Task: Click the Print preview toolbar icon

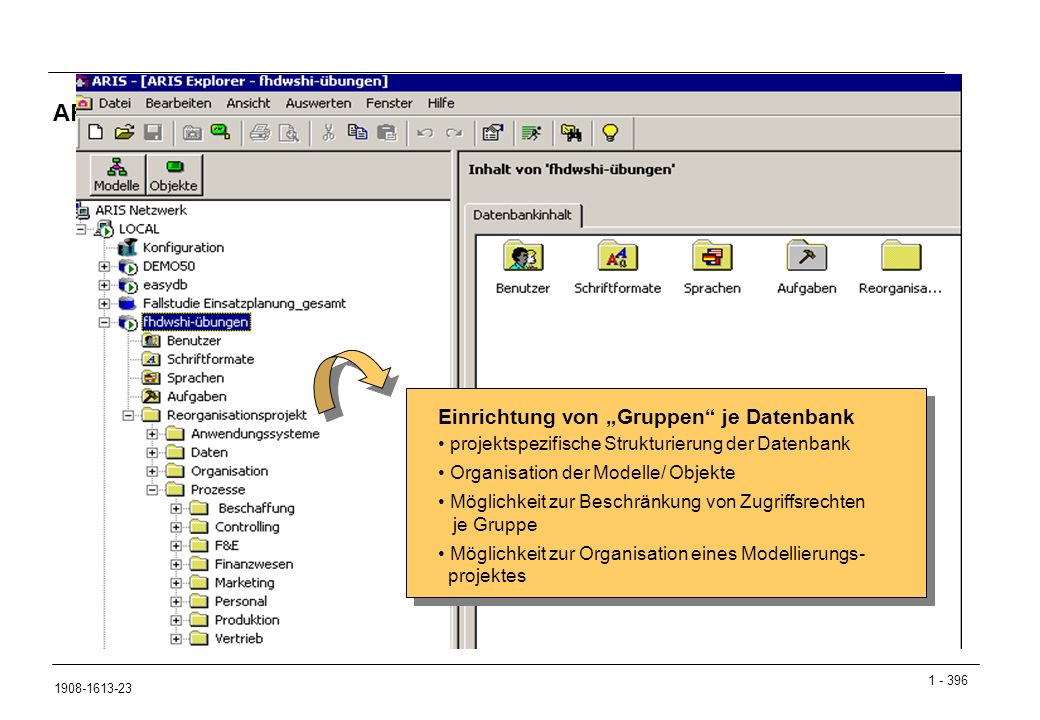Action: tap(289, 133)
